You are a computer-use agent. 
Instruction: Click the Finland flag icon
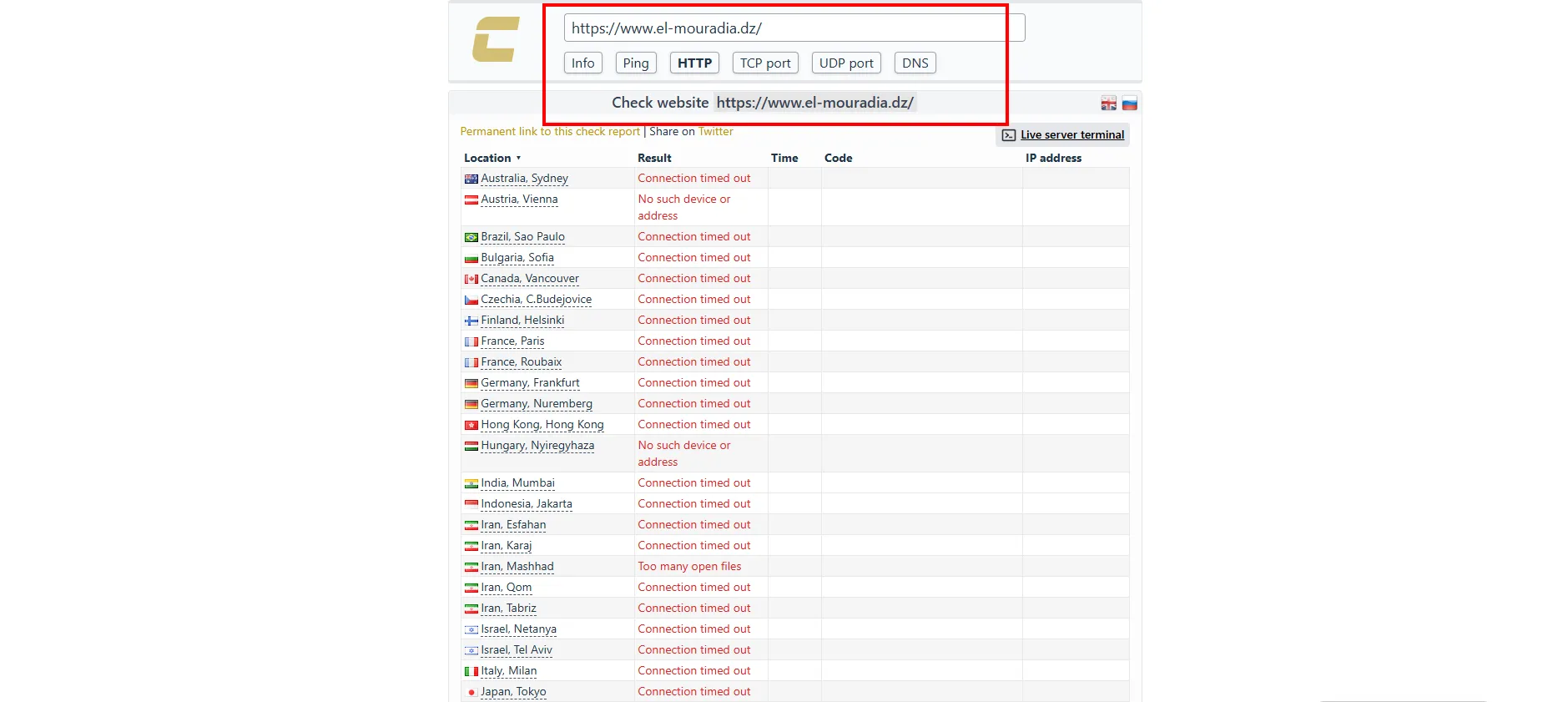click(x=471, y=321)
